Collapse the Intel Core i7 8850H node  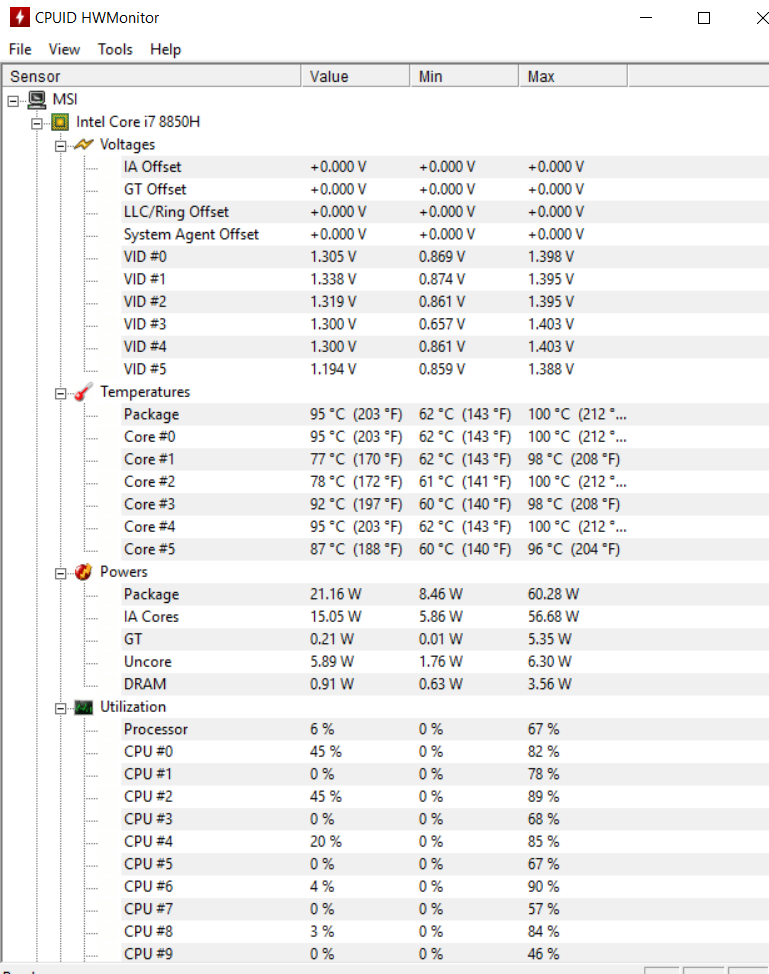point(37,123)
